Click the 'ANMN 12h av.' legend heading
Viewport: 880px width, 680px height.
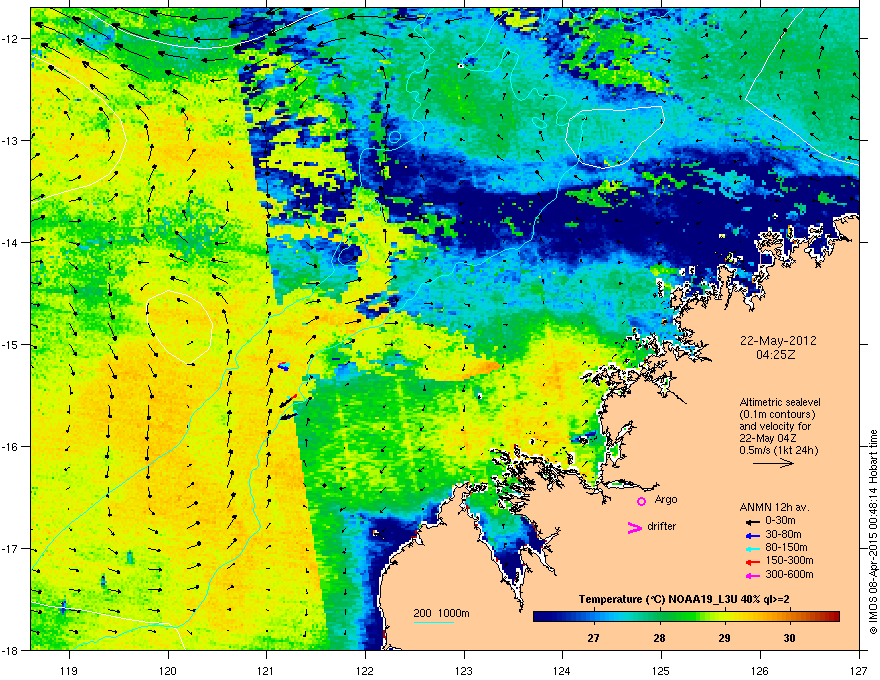(x=774, y=507)
